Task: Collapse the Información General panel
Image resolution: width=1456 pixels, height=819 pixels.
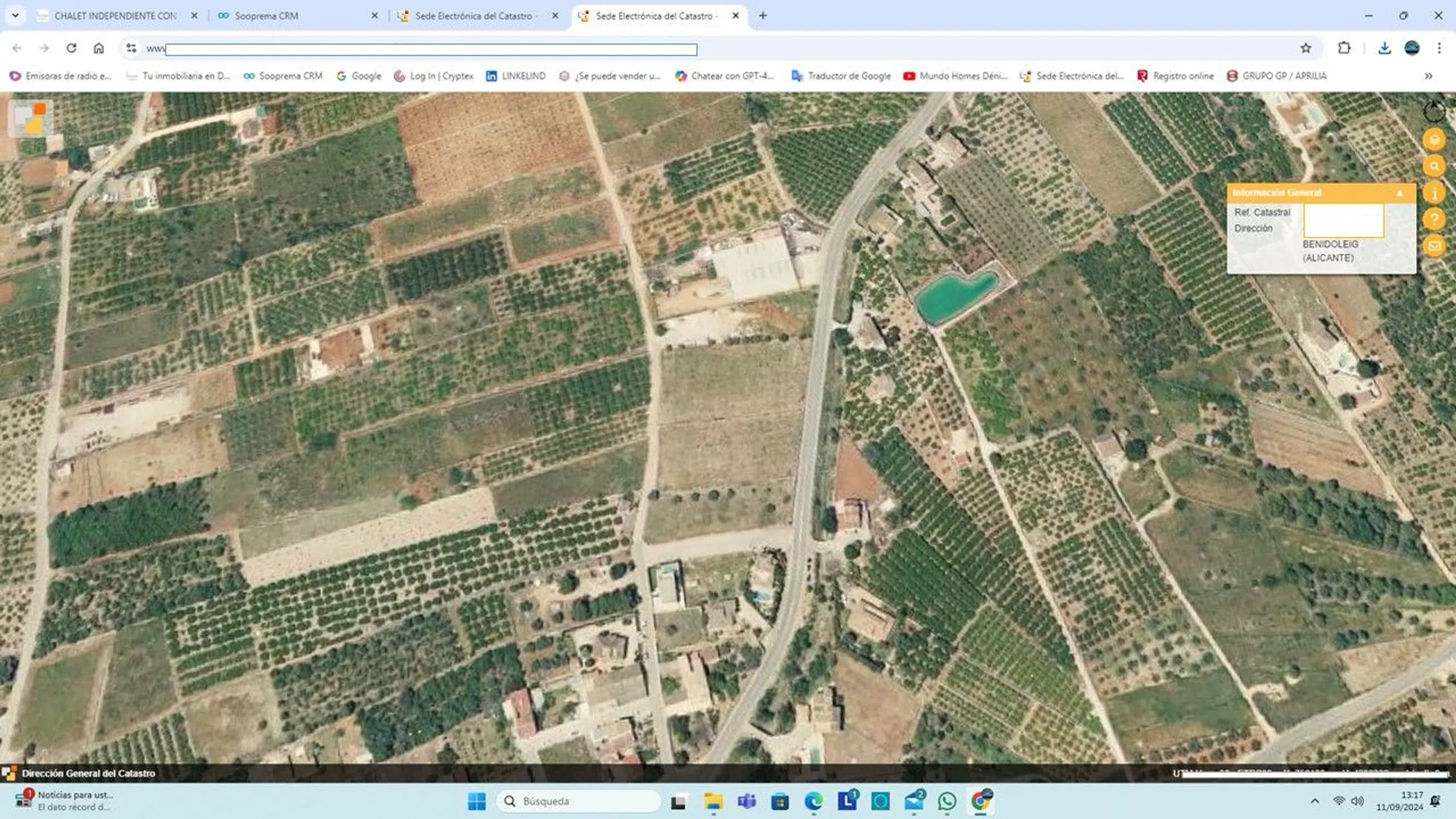Action: click(1399, 193)
